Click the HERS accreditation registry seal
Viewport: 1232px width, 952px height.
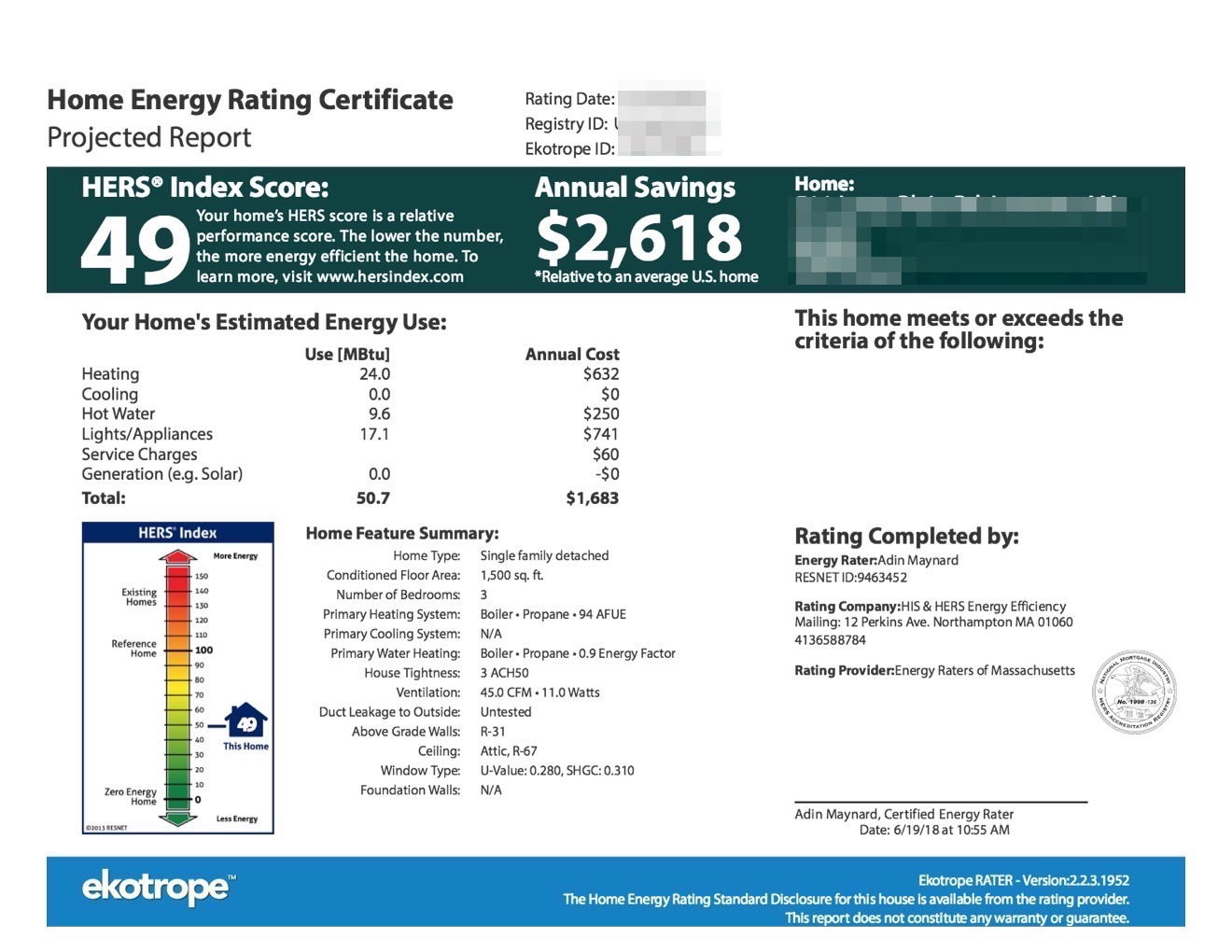[x=1134, y=693]
